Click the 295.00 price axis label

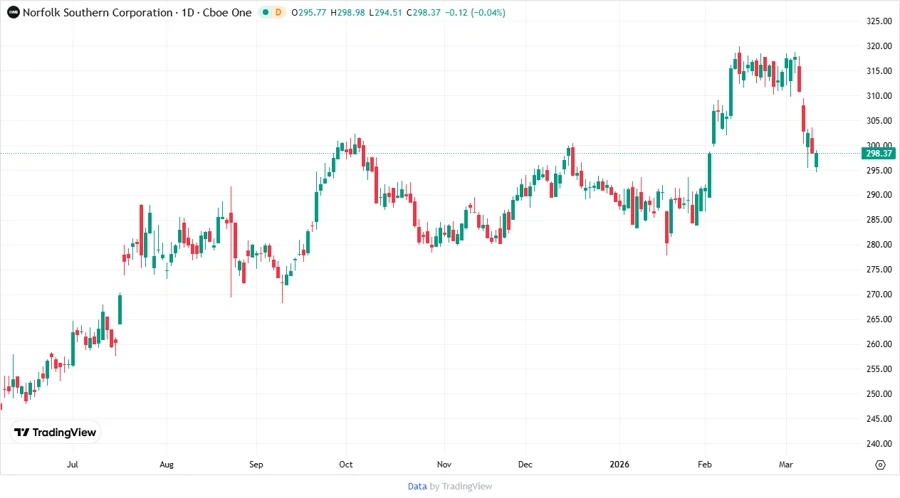879,170
